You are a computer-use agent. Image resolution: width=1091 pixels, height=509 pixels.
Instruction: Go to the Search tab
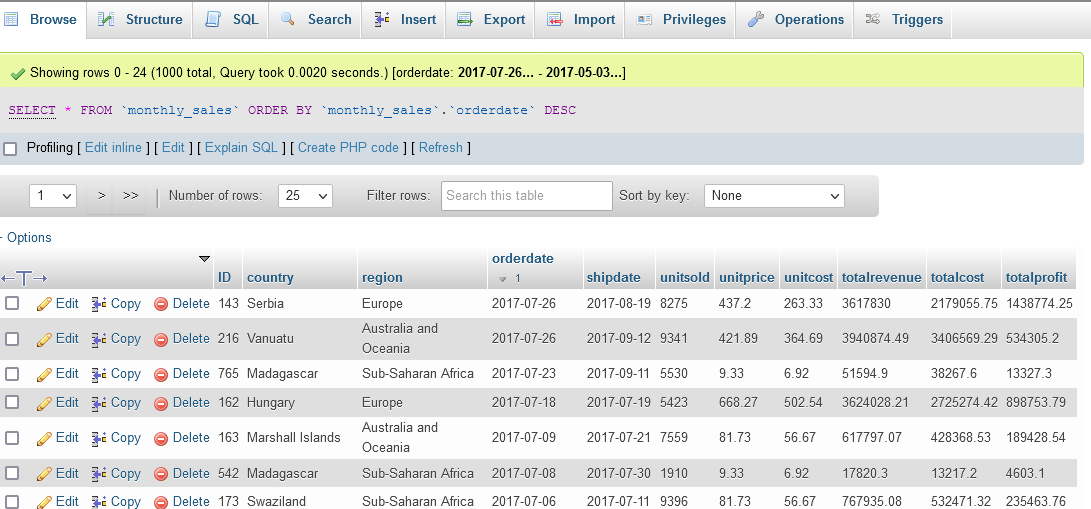coord(316,19)
